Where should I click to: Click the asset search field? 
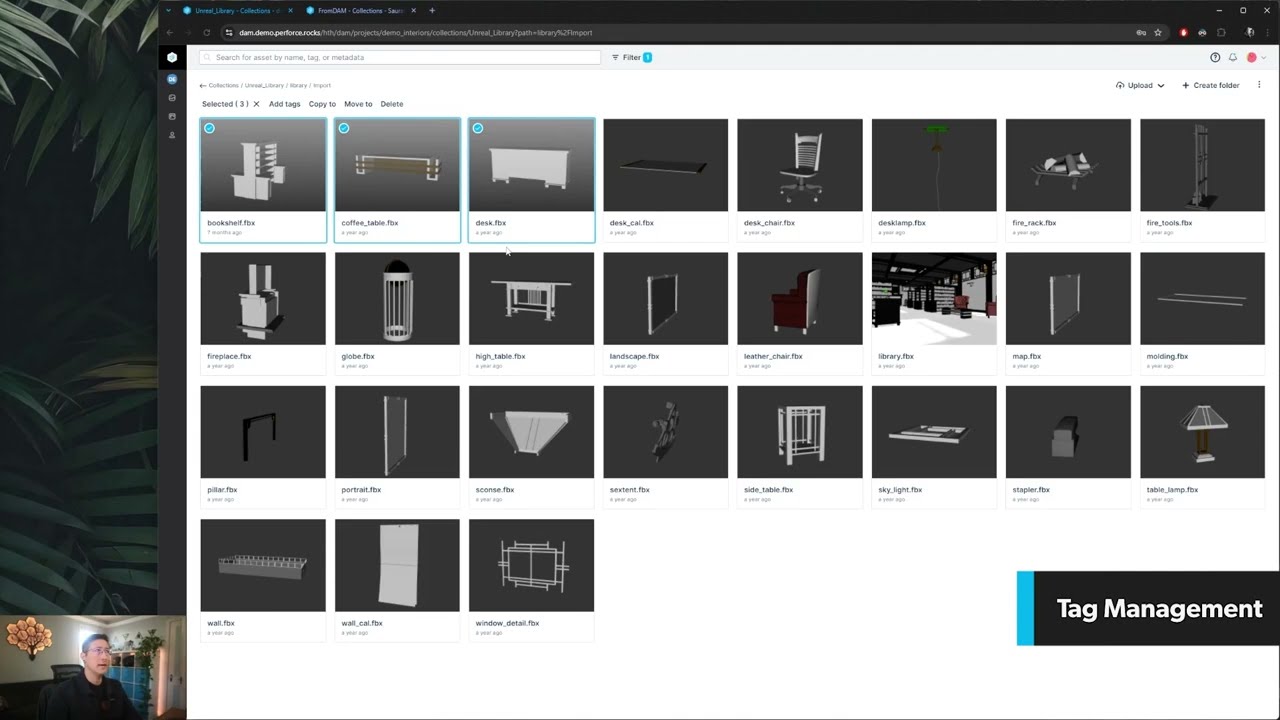tap(400, 57)
